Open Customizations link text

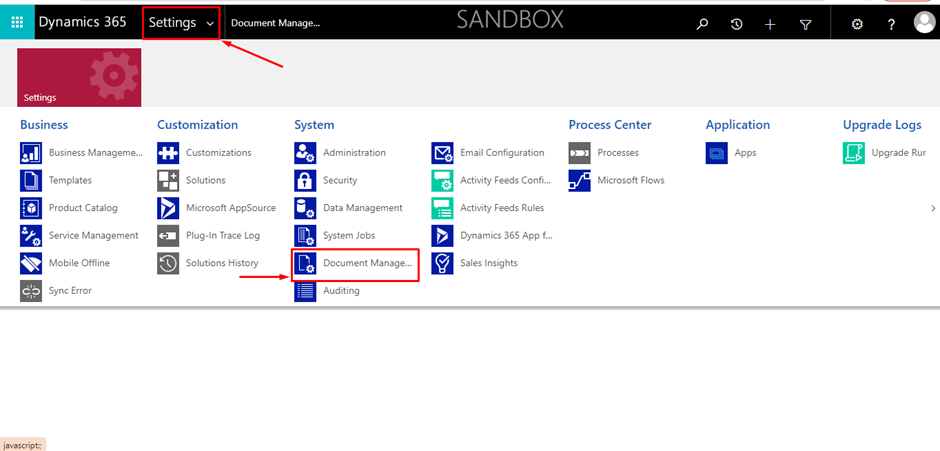pyautogui.click(x=219, y=152)
